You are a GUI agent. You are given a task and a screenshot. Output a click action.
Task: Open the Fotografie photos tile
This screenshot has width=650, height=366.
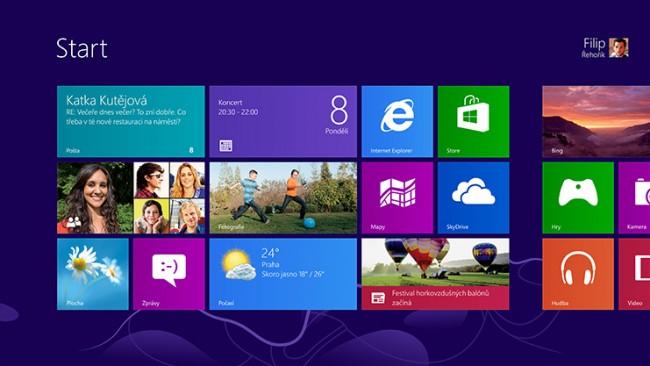283,198
